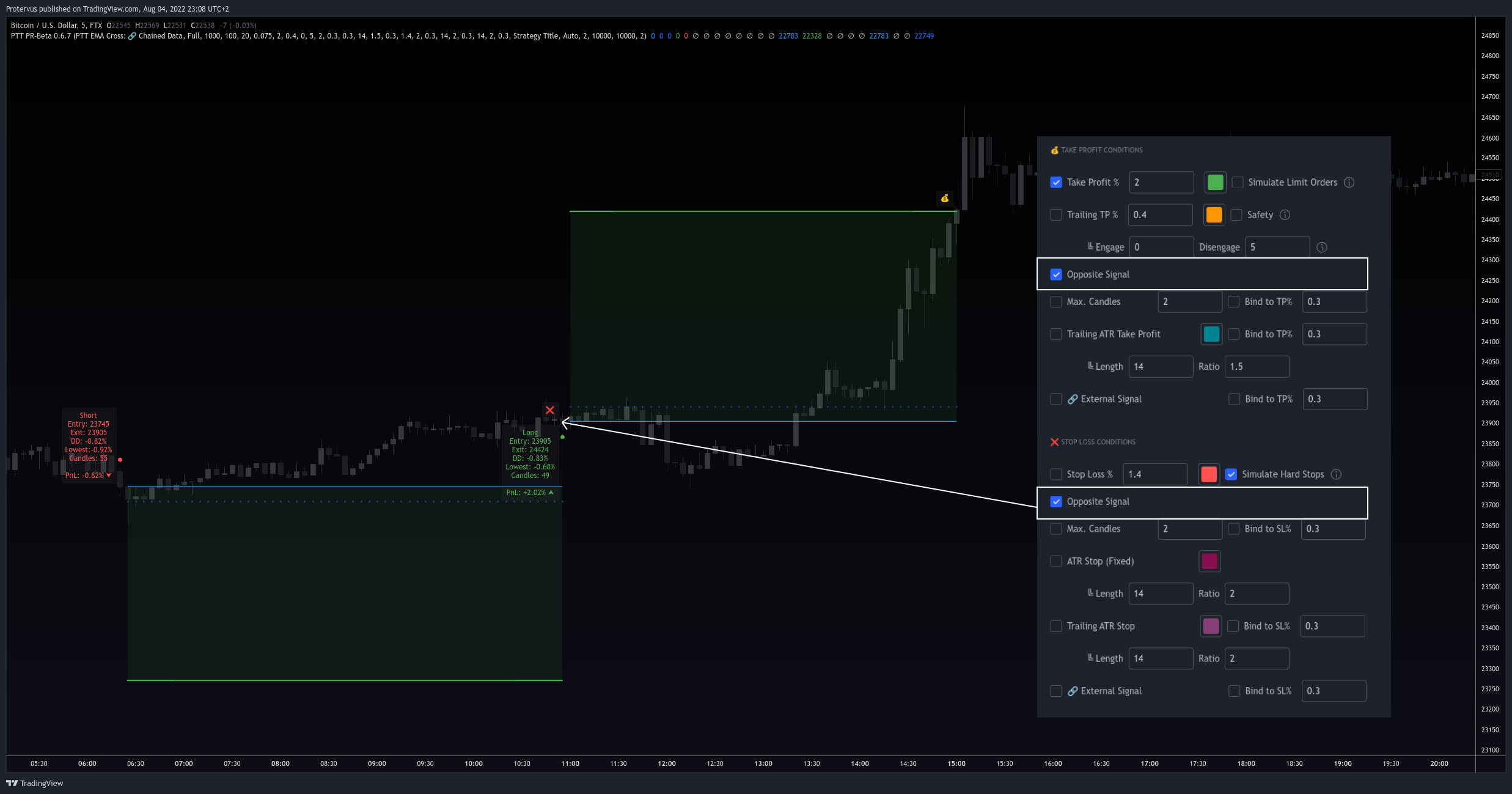Enable the Trailing TP % checkbox

[1056, 215]
